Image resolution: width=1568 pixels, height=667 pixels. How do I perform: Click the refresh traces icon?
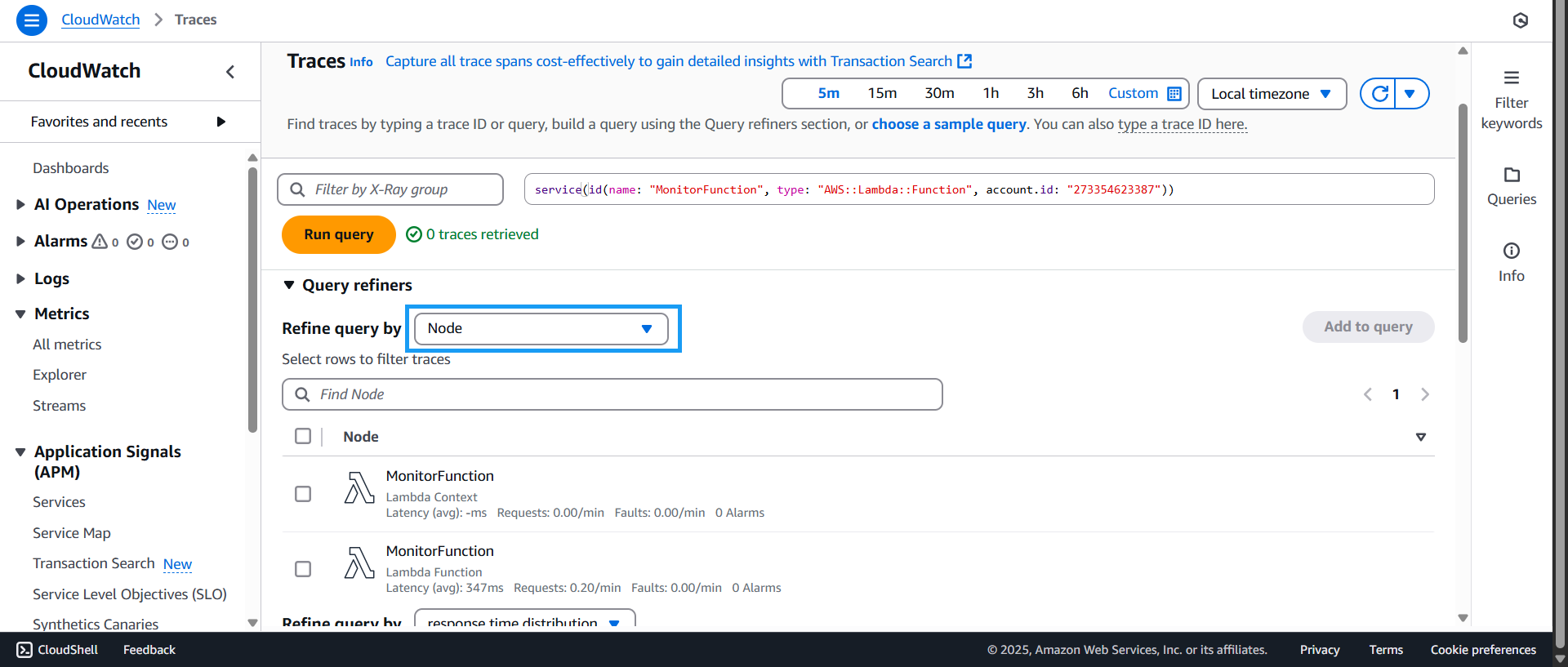pyautogui.click(x=1379, y=94)
